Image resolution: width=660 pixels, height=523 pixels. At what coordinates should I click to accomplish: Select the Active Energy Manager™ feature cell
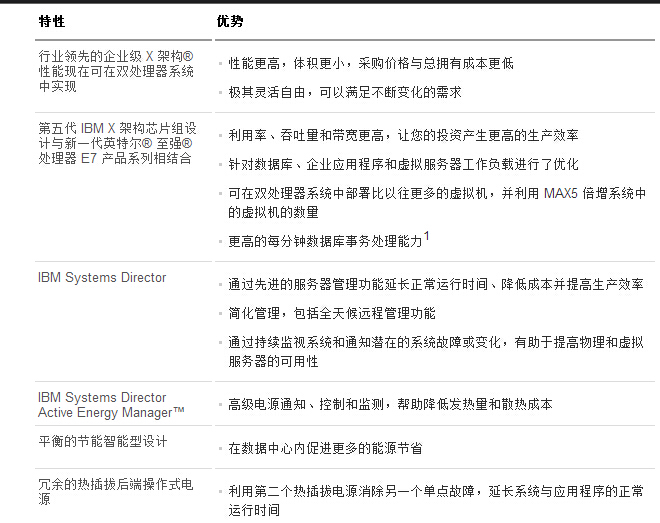click(111, 405)
